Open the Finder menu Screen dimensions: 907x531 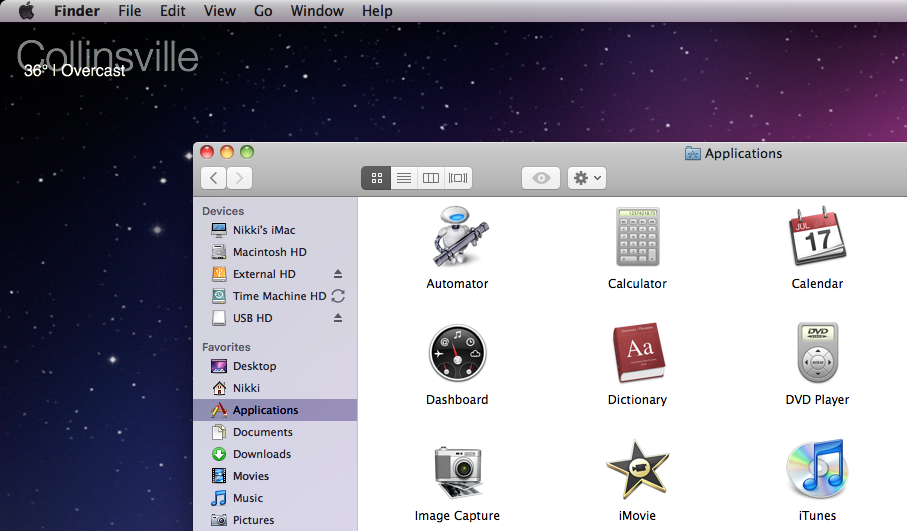77,10
